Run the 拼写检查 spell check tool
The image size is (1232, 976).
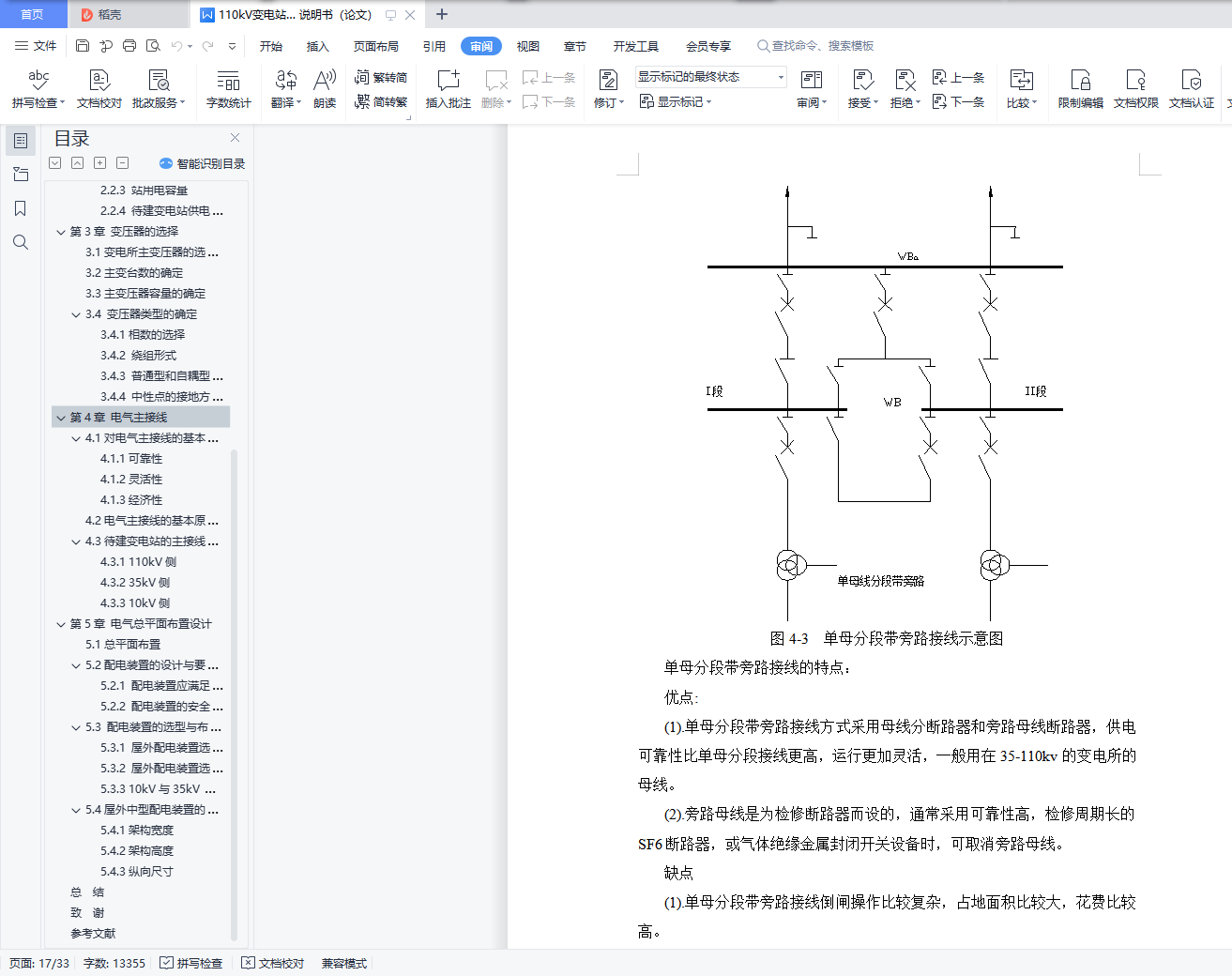pos(38,89)
